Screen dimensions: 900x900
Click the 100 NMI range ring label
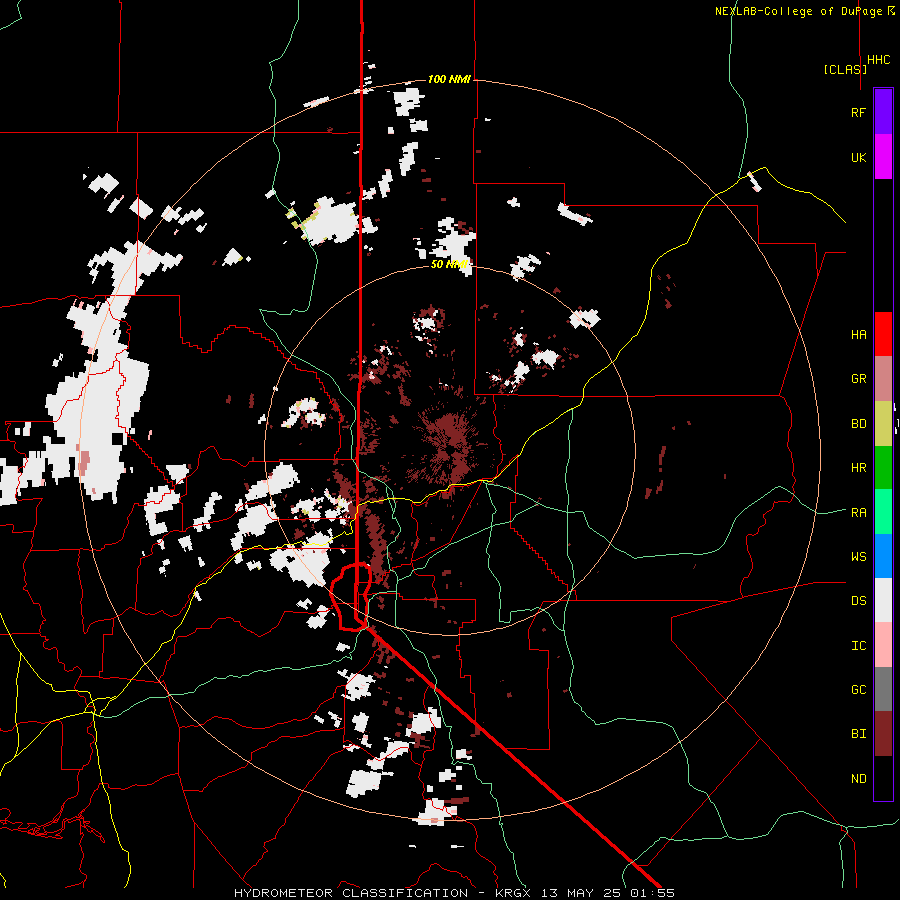(x=449, y=79)
